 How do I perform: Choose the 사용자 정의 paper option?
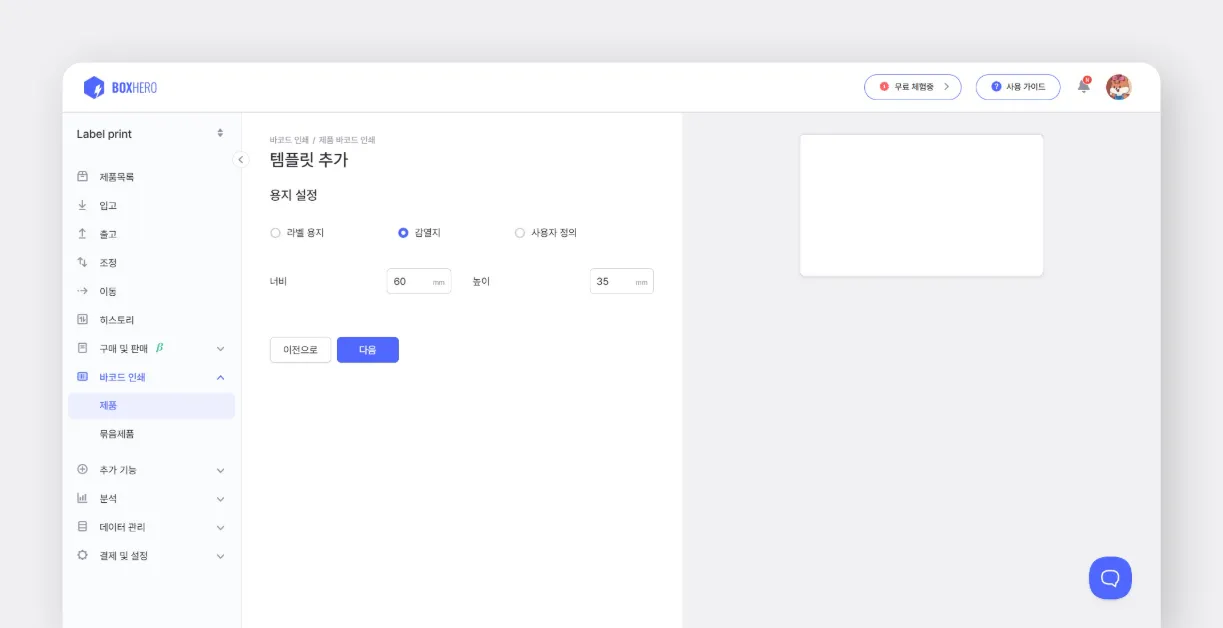point(520,232)
